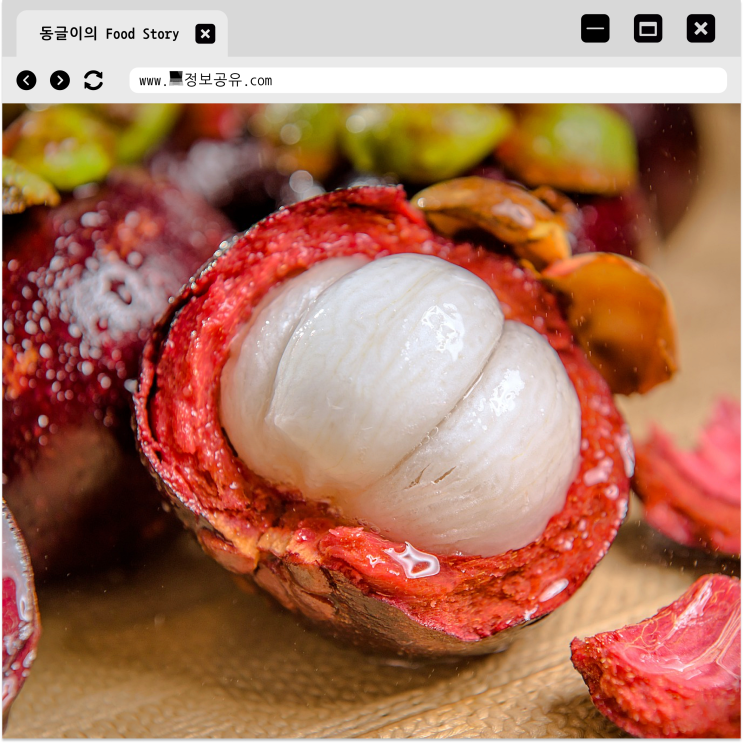Close the 동글이의 Food Story tab

click(x=205, y=34)
